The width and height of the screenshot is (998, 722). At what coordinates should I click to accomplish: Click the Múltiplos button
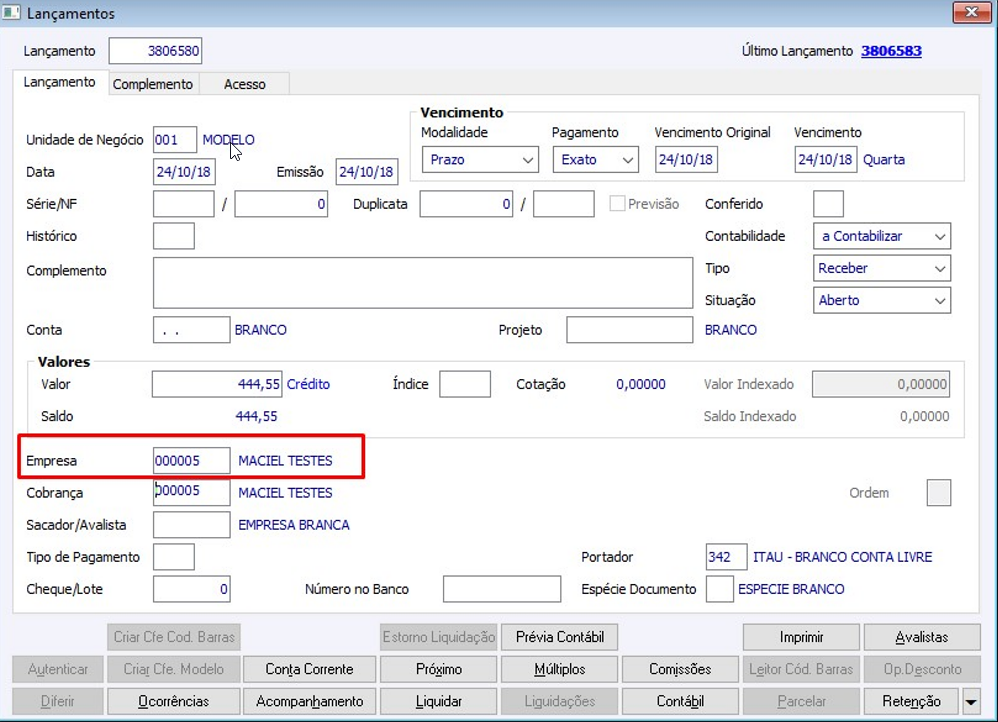[559, 670]
